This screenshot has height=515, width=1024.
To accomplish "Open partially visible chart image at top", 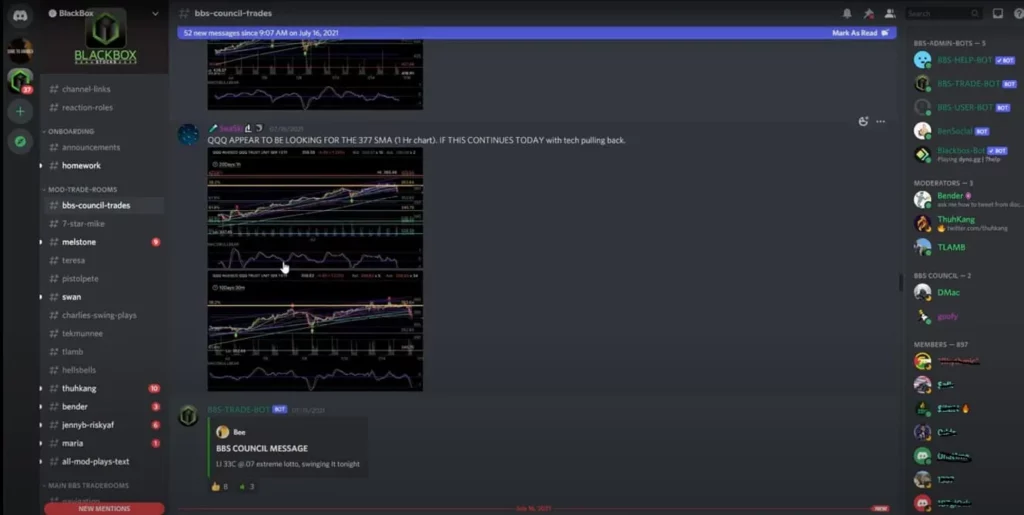I will (x=315, y=74).
